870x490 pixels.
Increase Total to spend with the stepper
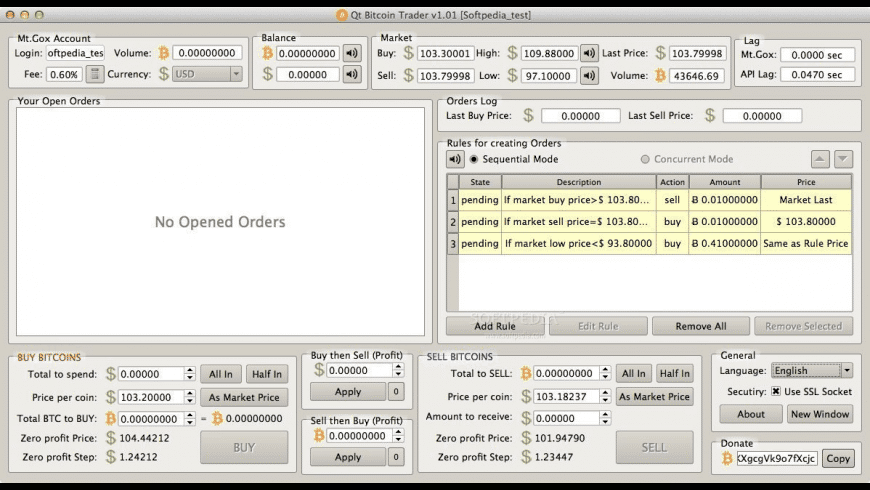(x=190, y=370)
